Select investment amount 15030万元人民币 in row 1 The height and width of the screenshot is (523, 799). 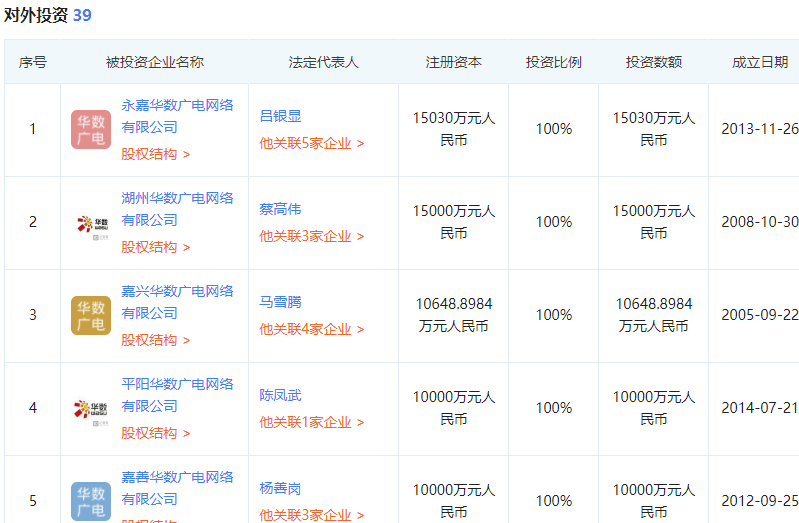coord(654,129)
